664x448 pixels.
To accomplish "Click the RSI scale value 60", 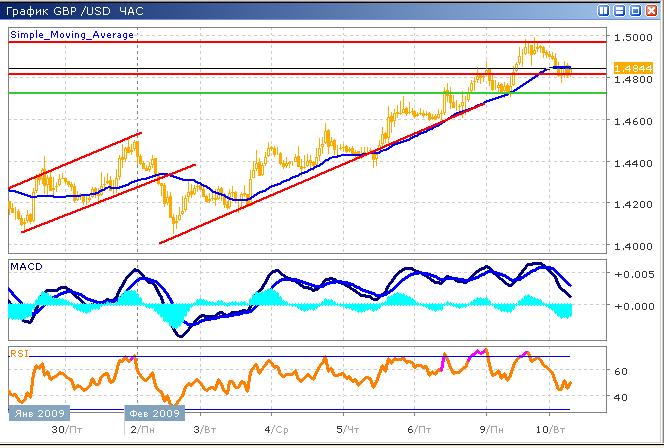I will point(619,371).
